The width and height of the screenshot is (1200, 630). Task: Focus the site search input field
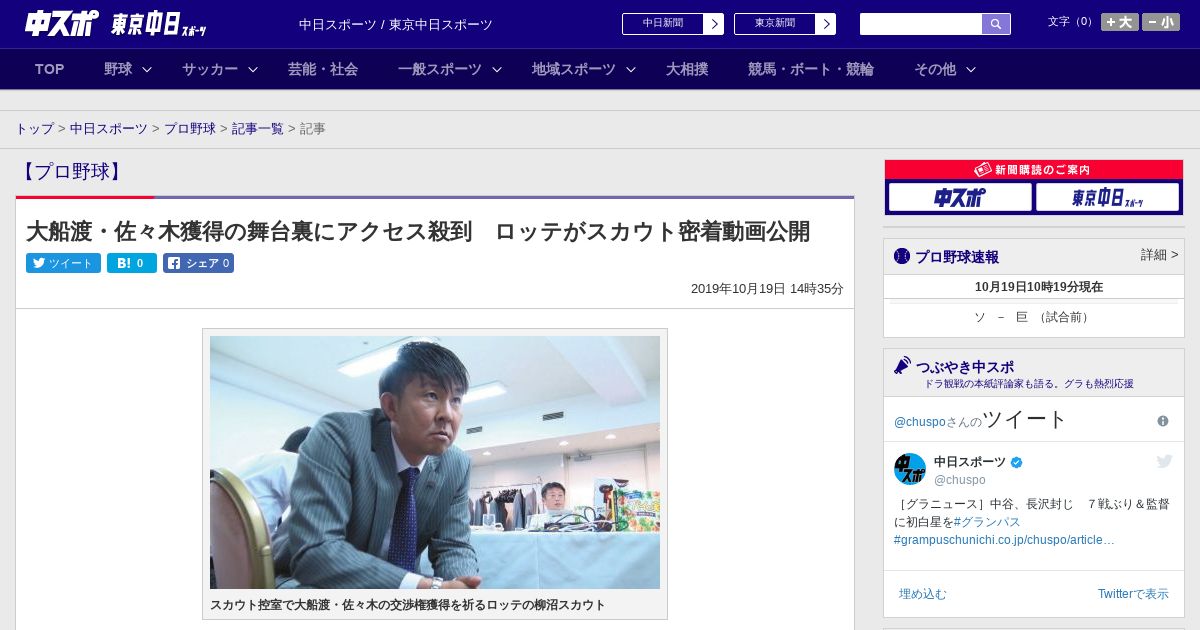(921, 24)
